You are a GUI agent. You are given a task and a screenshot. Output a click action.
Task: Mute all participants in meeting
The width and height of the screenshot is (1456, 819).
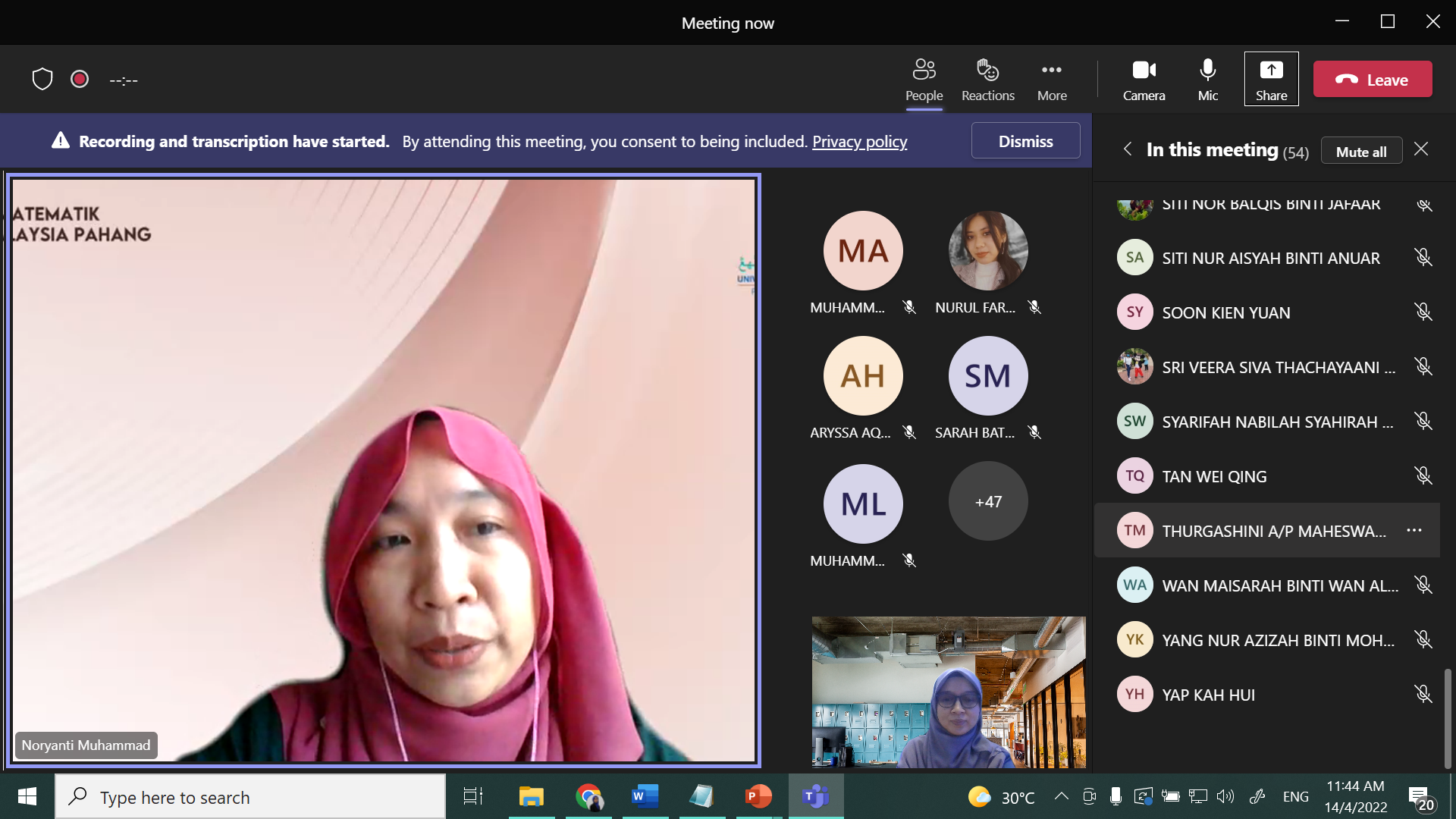(1361, 151)
